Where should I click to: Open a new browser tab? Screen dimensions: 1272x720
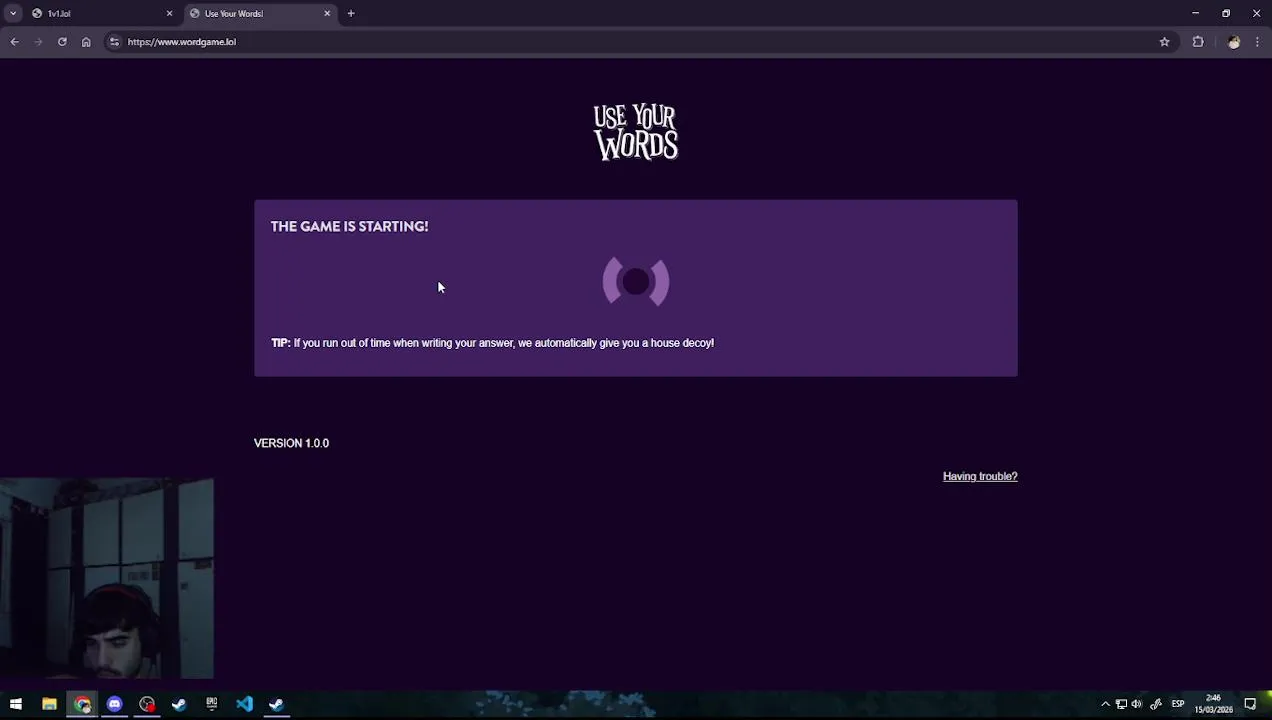point(351,13)
